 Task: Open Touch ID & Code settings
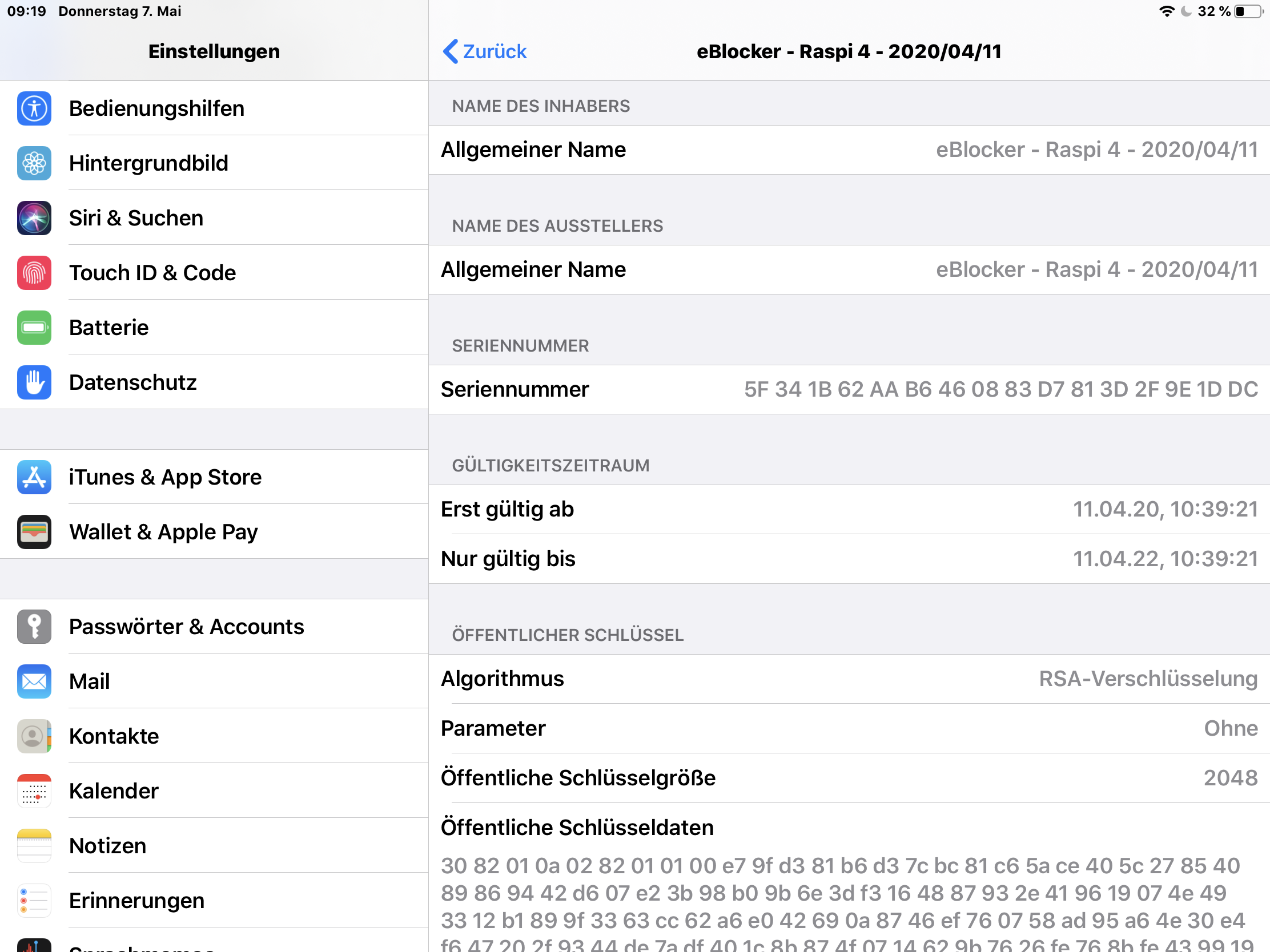[214, 273]
